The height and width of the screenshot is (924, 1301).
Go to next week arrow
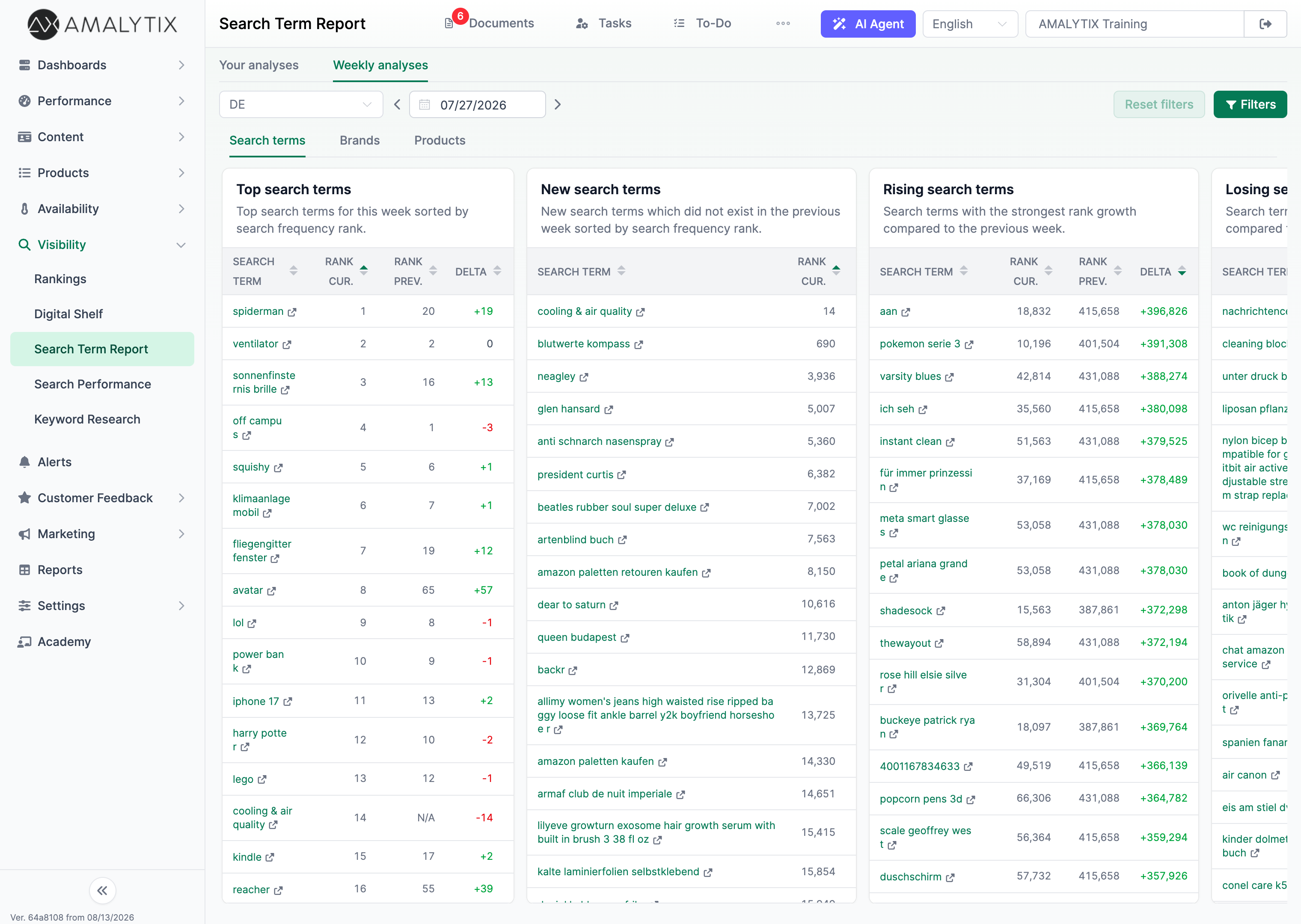558,105
